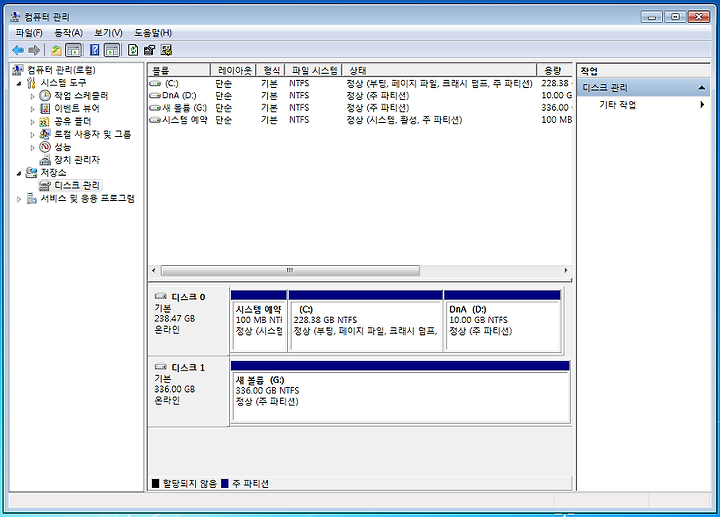Open the Properties toolbar icon
The width and height of the screenshot is (720, 517).
coord(149,50)
